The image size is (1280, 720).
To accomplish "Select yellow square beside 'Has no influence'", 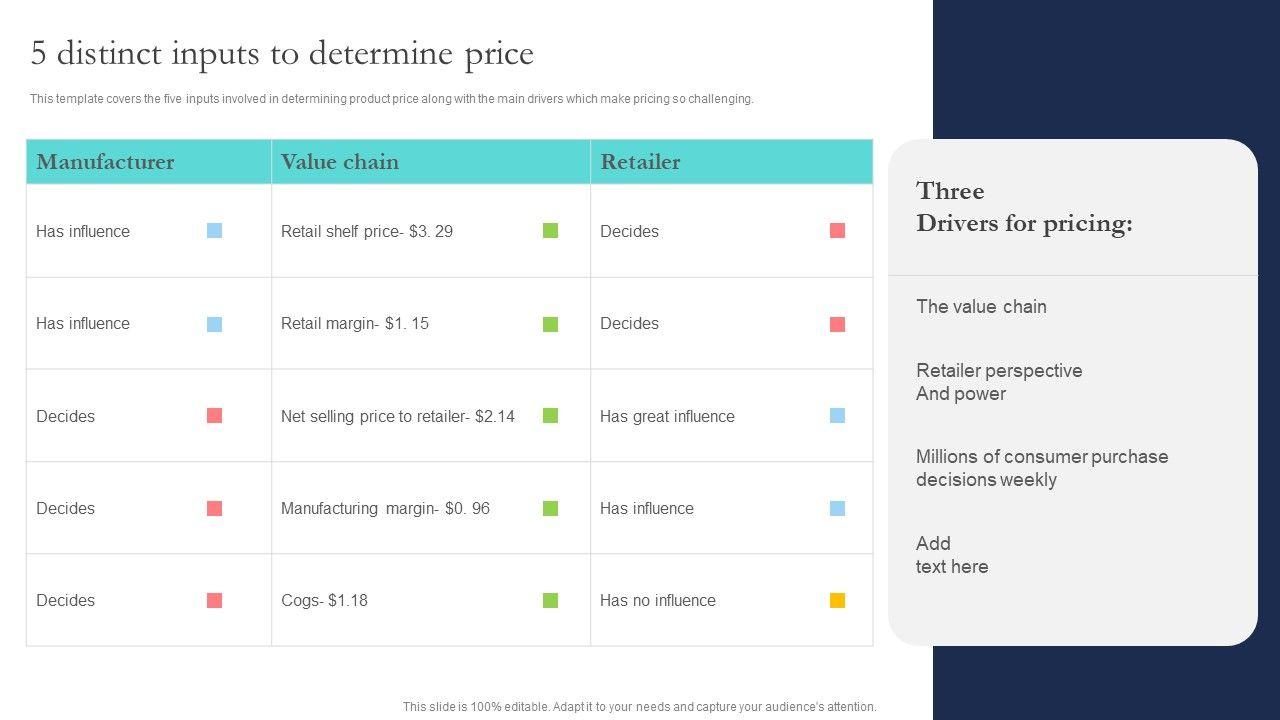I will pos(837,601).
